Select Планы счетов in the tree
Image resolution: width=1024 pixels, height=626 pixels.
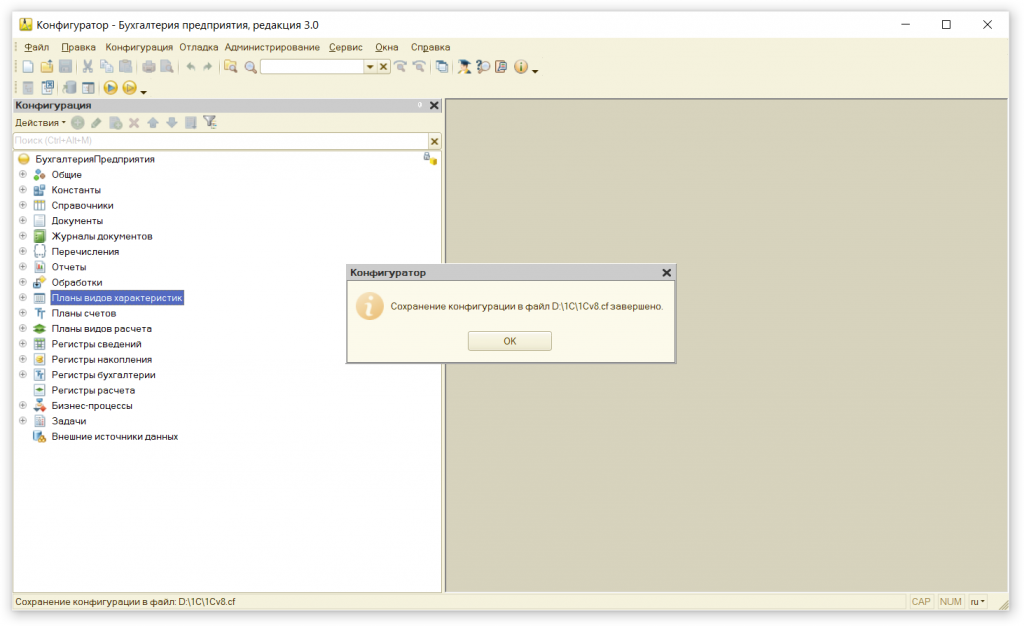[x=84, y=313]
